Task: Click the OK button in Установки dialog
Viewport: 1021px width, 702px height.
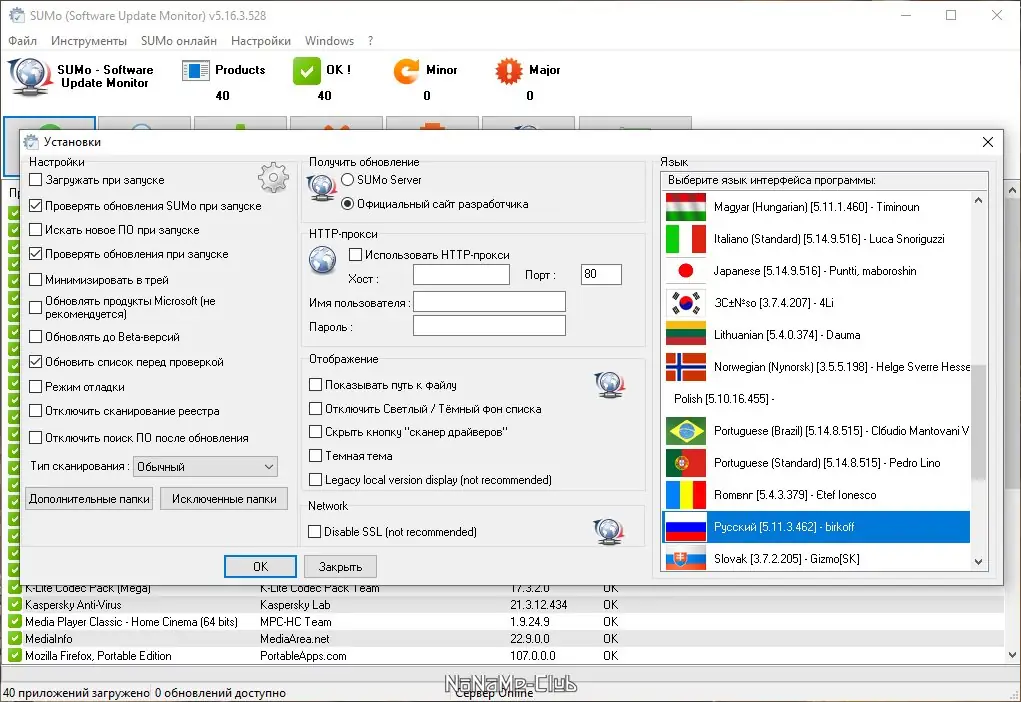Action: (x=260, y=567)
